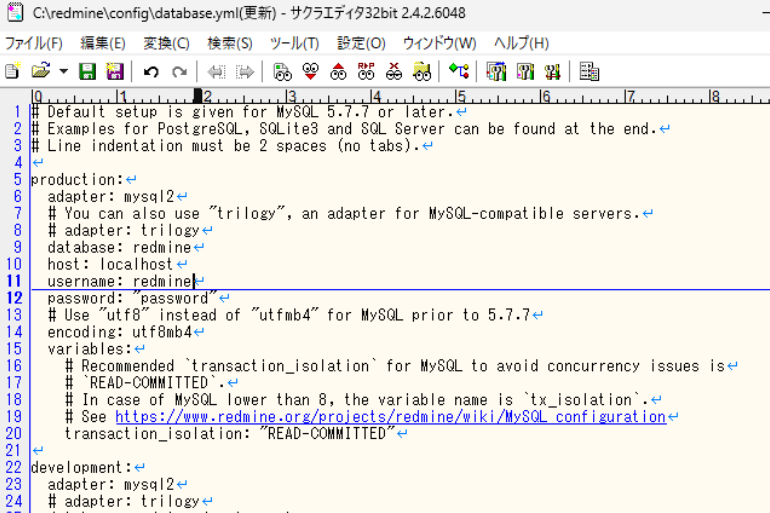The height and width of the screenshot is (513, 770).
Task: Open the 検索(S) menu
Action: point(230,43)
